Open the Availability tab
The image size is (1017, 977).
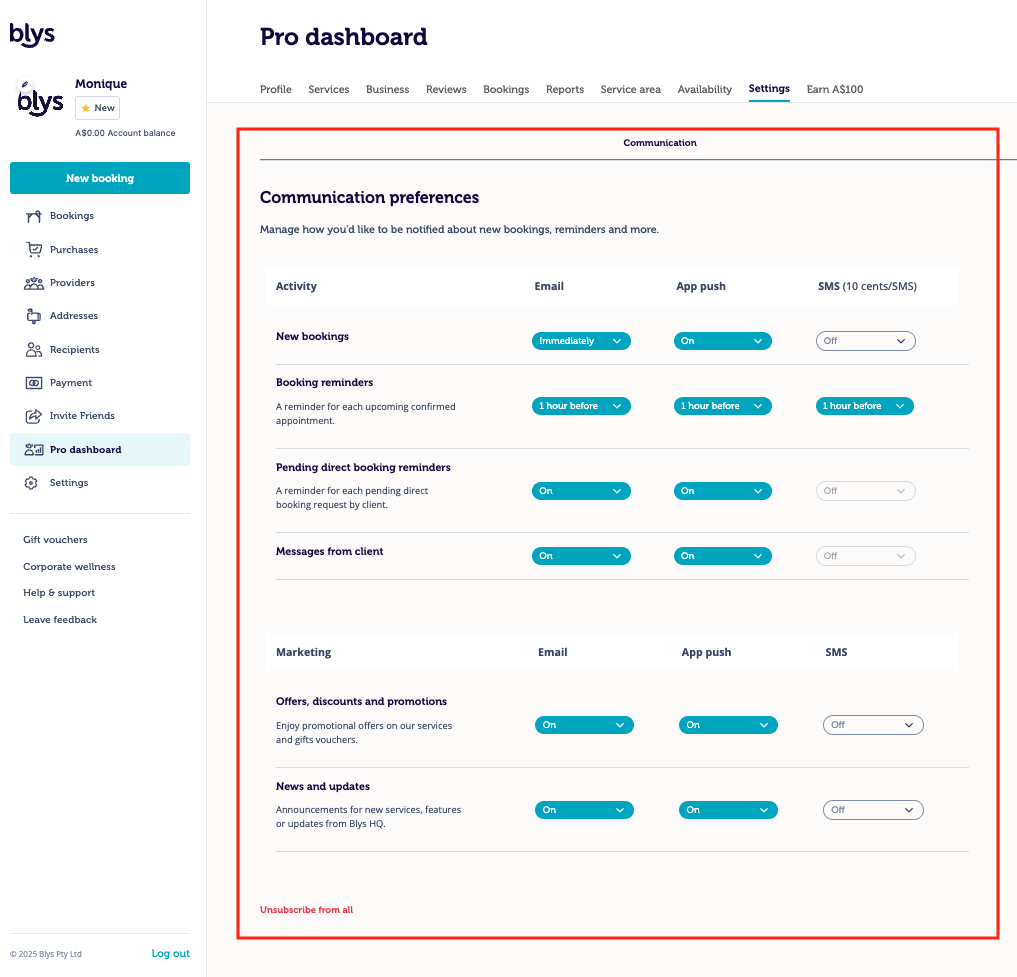704,90
